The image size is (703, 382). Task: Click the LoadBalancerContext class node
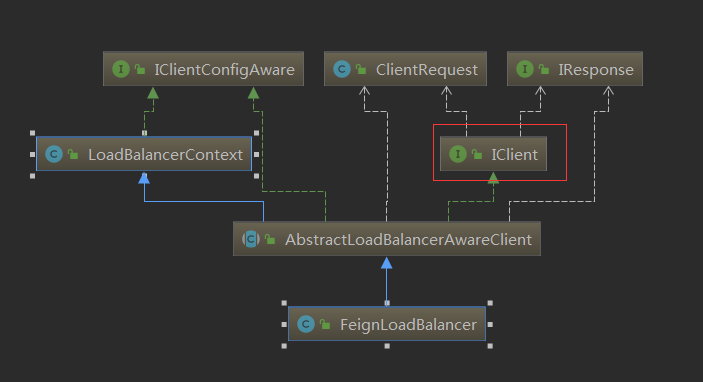tap(144, 154)
